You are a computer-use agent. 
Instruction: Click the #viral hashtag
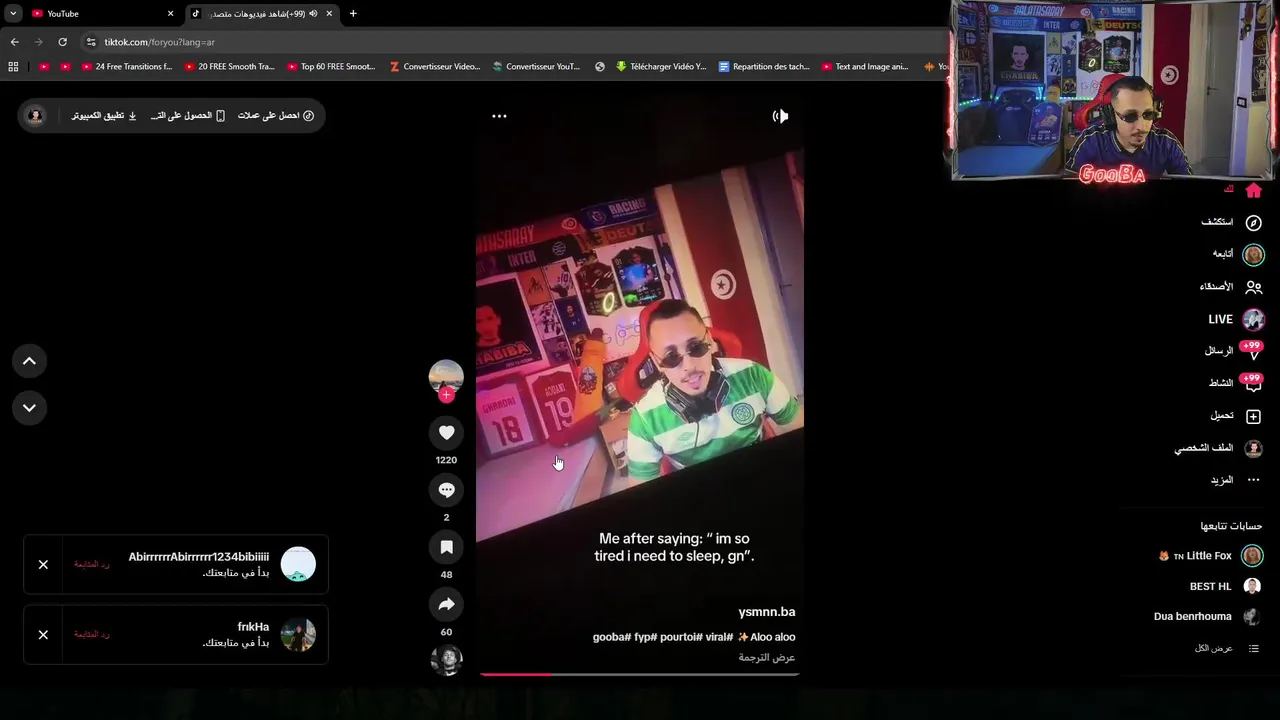718,637
